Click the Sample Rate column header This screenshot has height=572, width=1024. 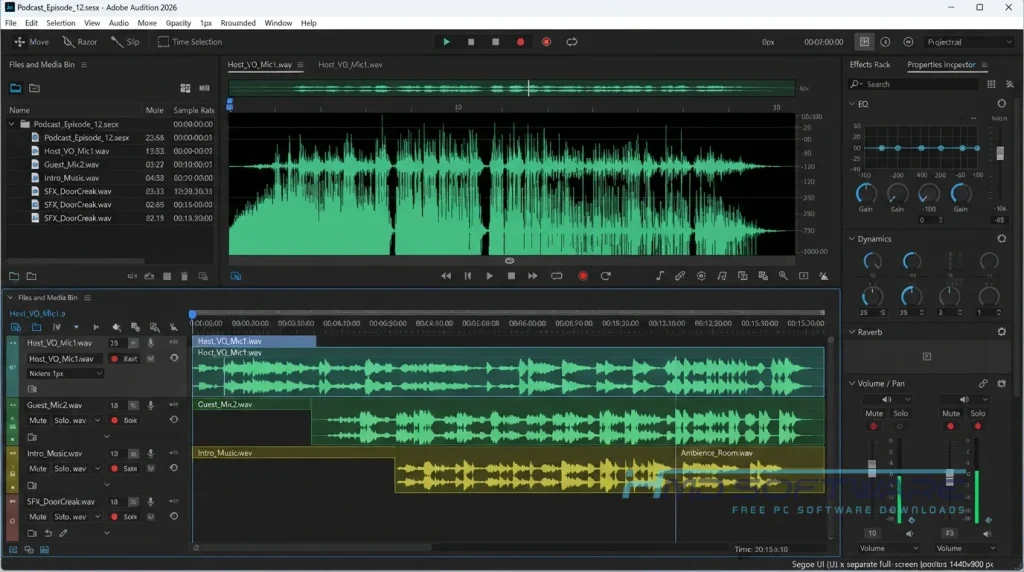point(193,110)
